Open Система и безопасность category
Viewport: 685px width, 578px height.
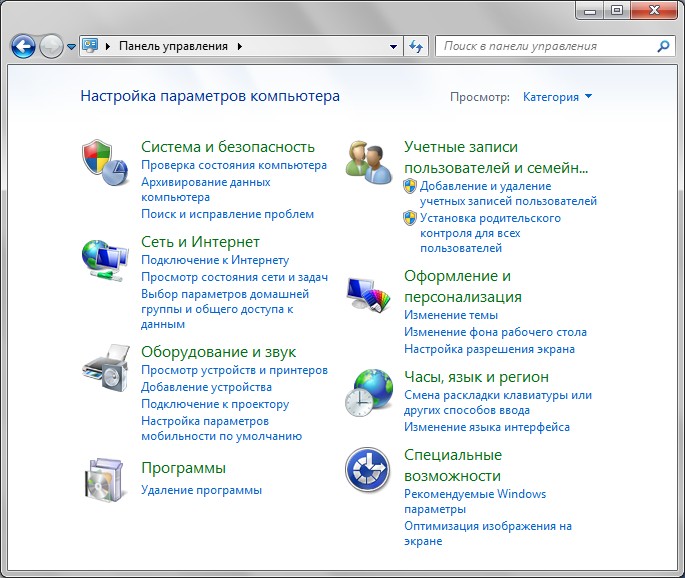(228, 147)
